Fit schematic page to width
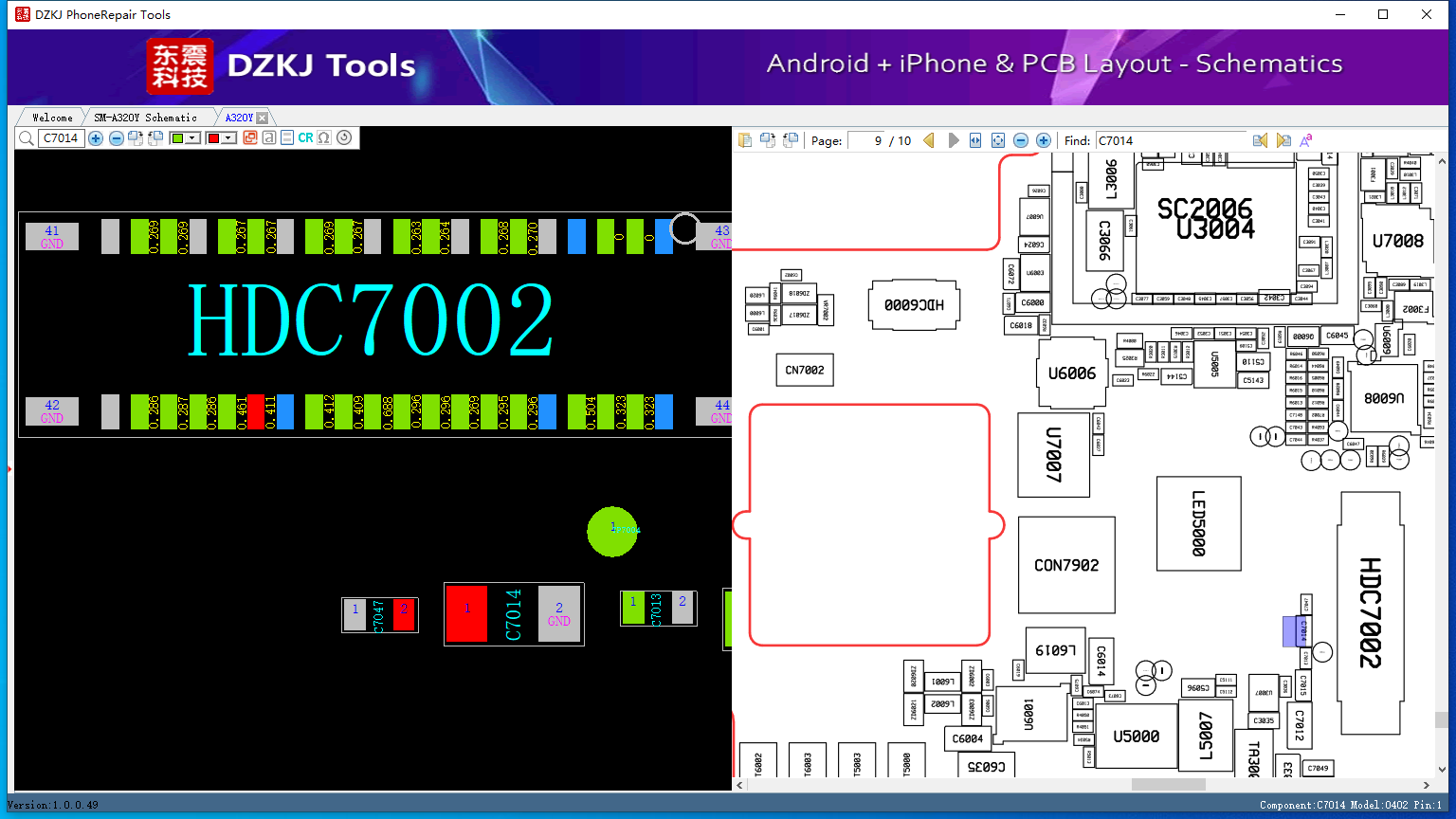This screenshot has height=819, width=1456. click(x=975, y=140)
